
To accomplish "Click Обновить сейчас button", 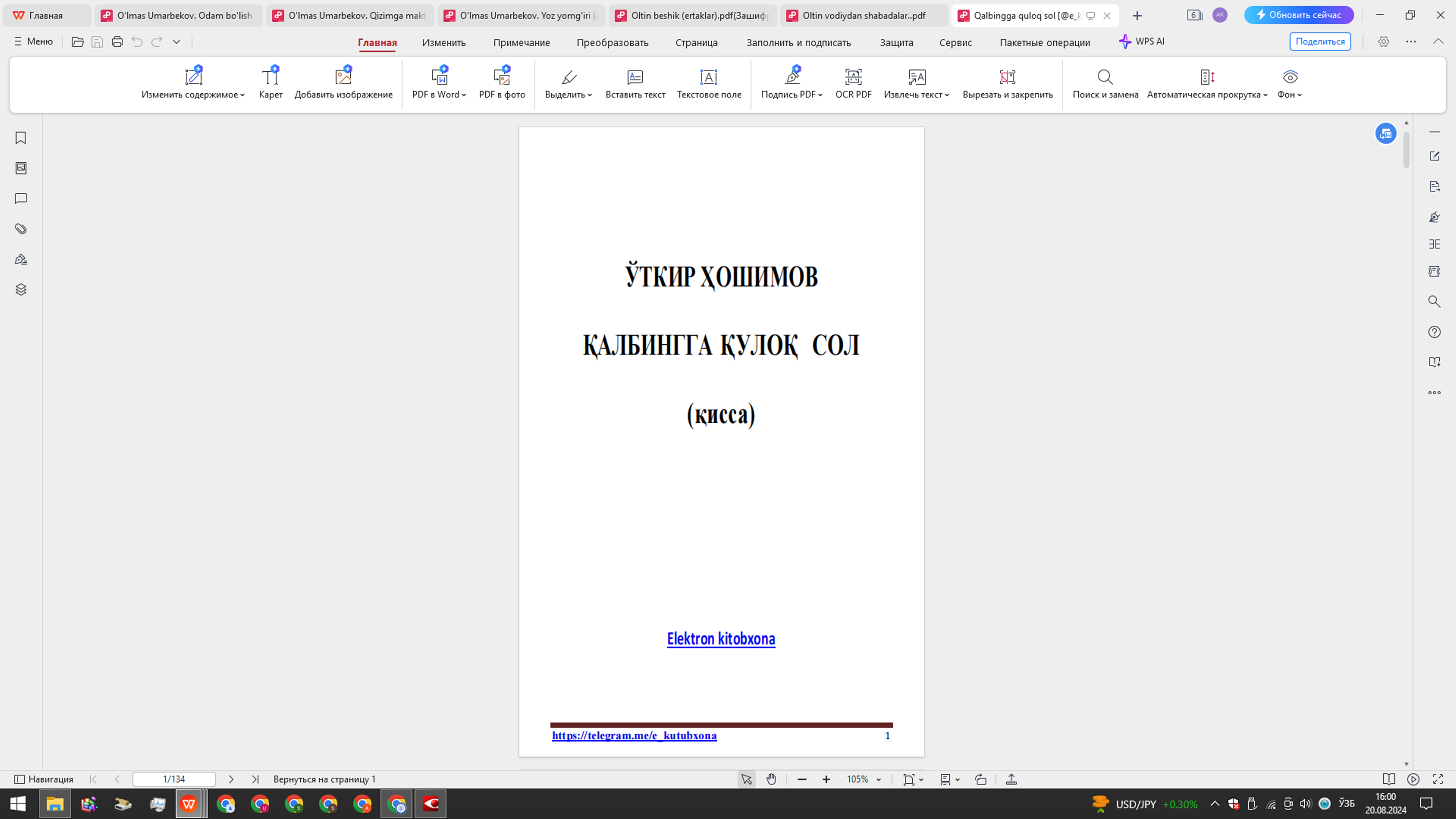I will point(1299,15).
